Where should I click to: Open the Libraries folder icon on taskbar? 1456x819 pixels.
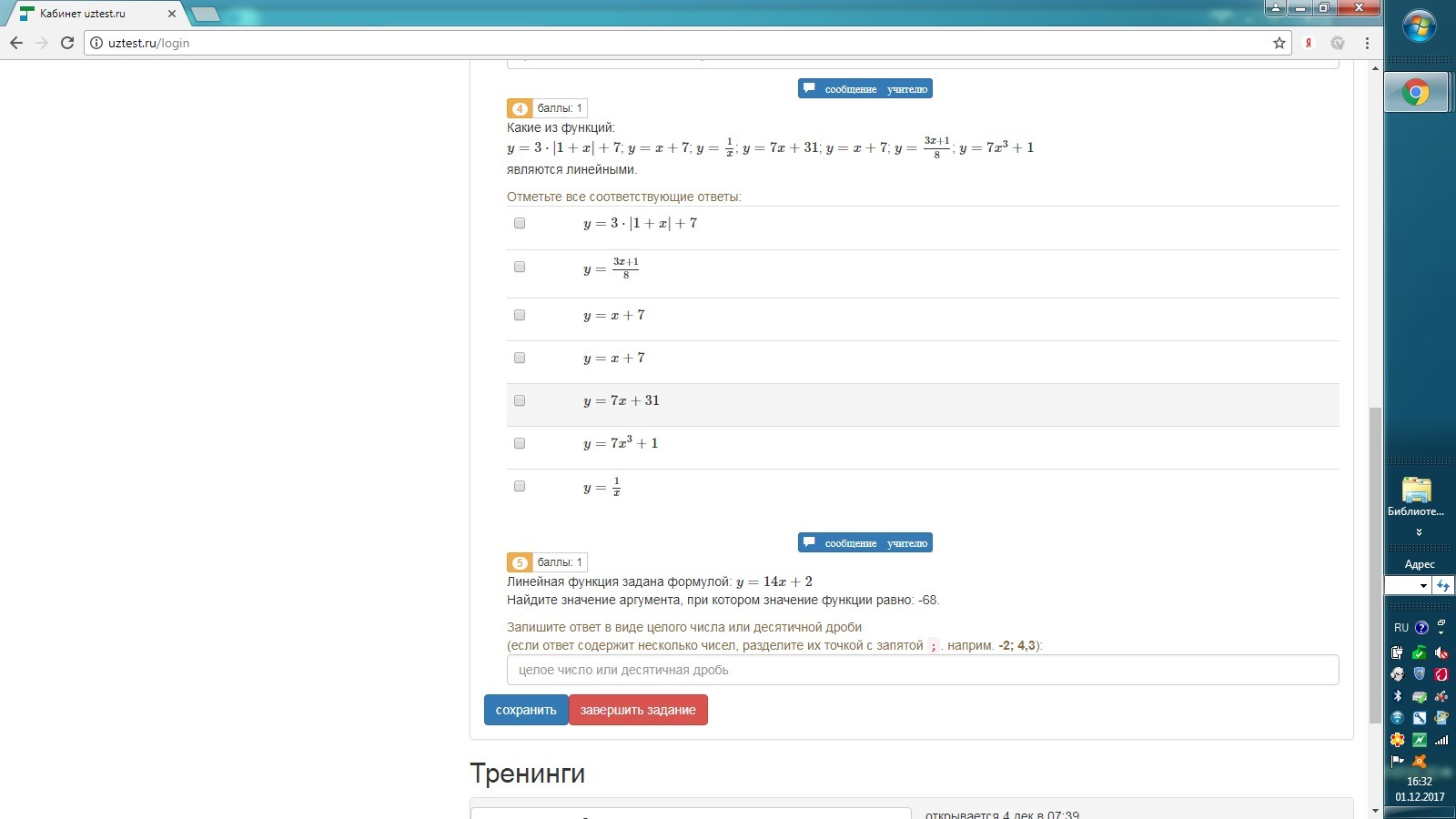(1416, 491)
